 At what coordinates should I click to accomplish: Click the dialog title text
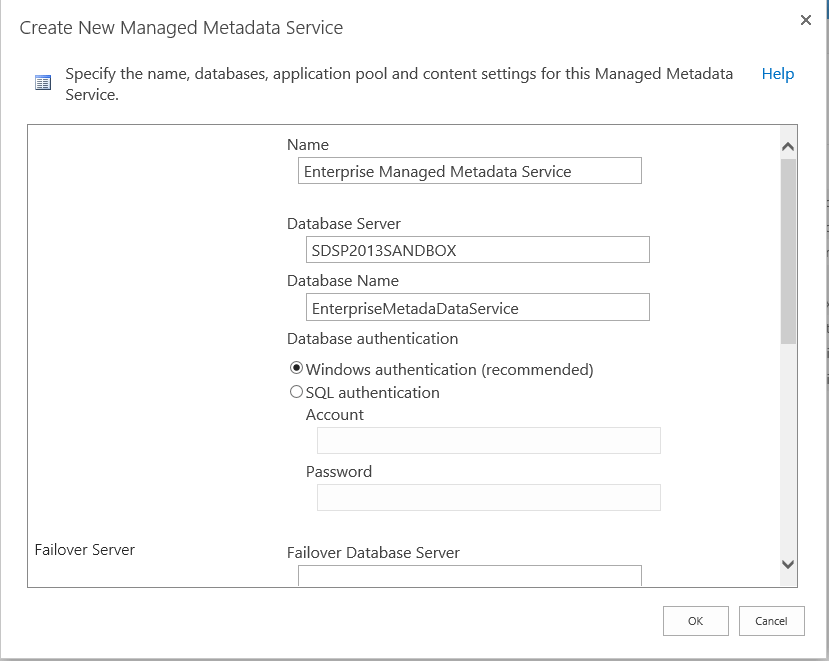(x=181, y=28)
